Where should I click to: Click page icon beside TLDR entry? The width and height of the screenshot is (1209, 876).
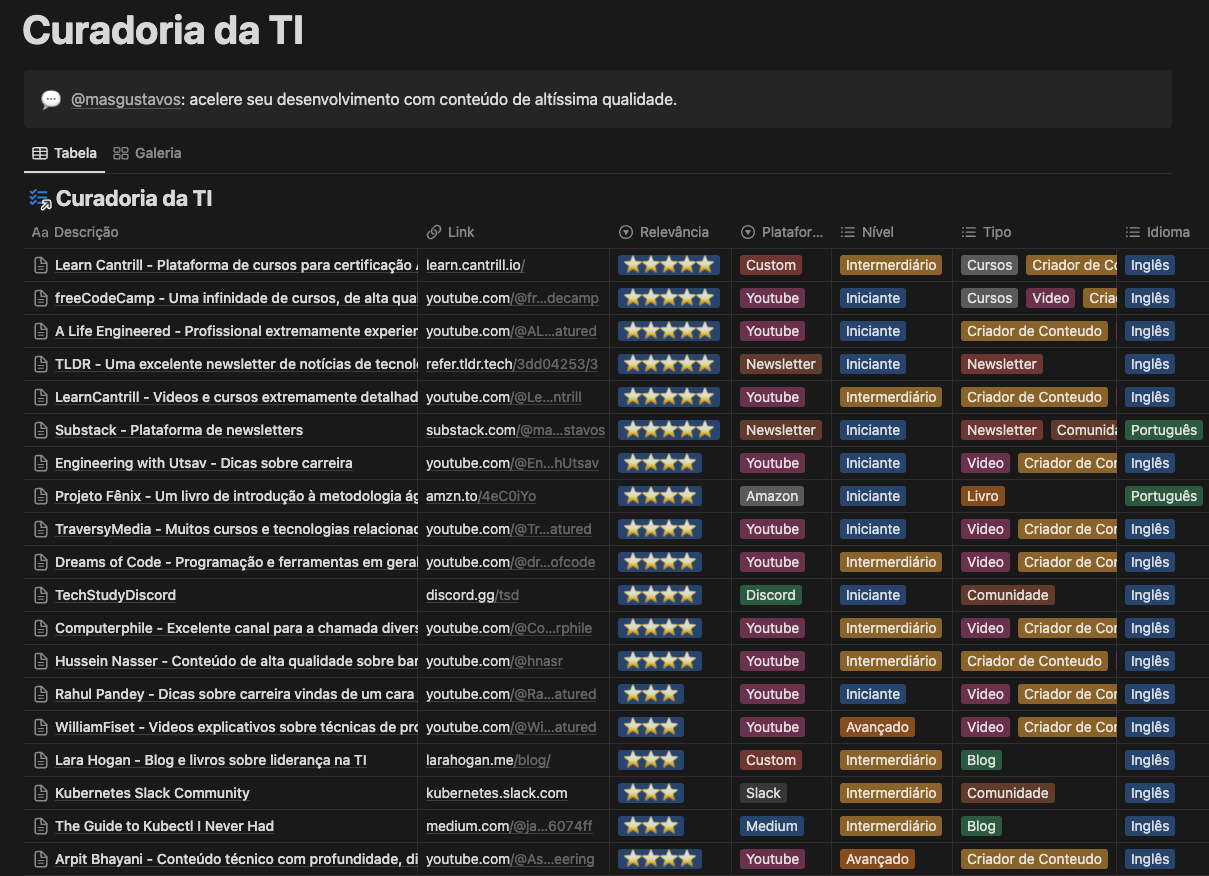41,364
